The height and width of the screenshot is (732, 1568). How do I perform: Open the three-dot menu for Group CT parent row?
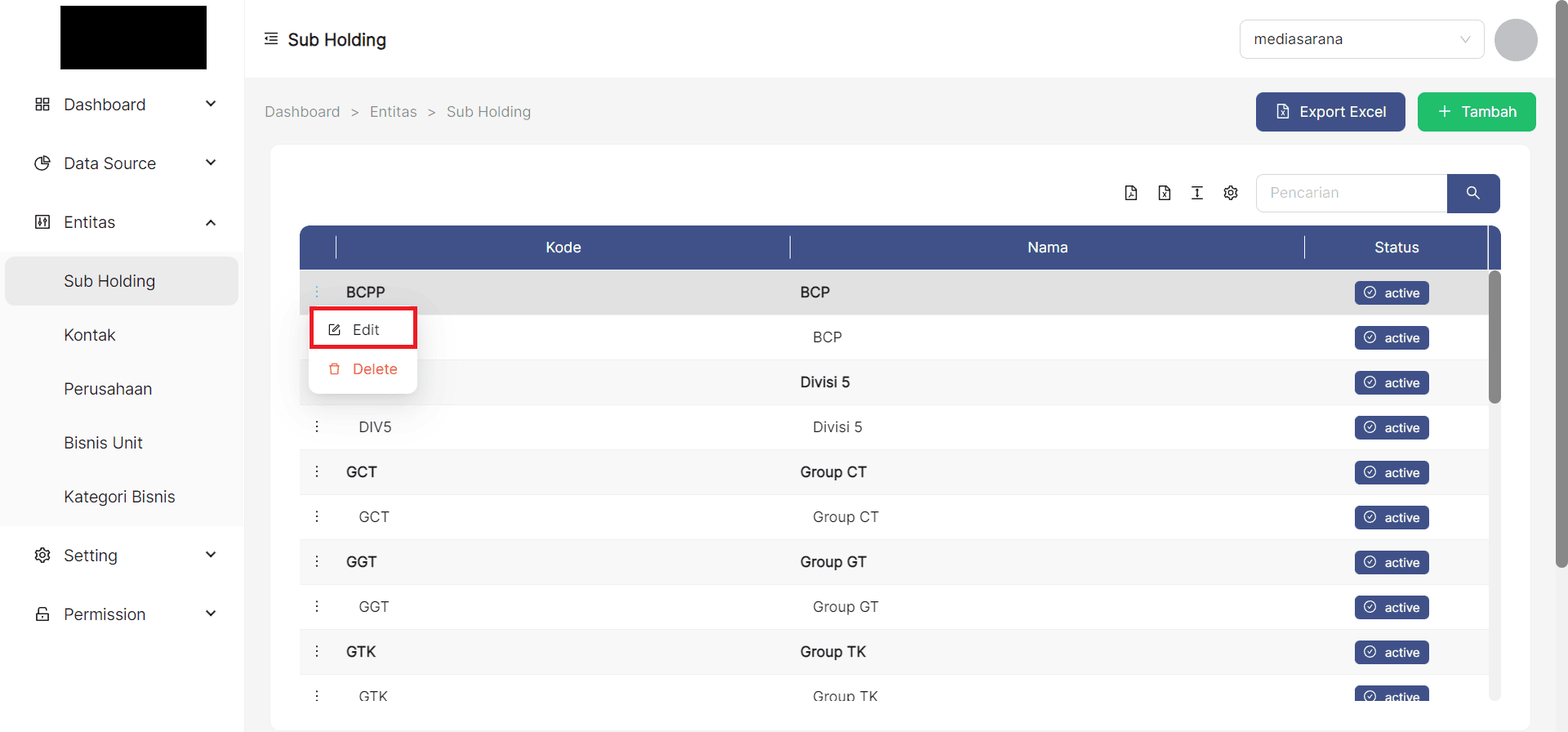(x=317, y=472)
